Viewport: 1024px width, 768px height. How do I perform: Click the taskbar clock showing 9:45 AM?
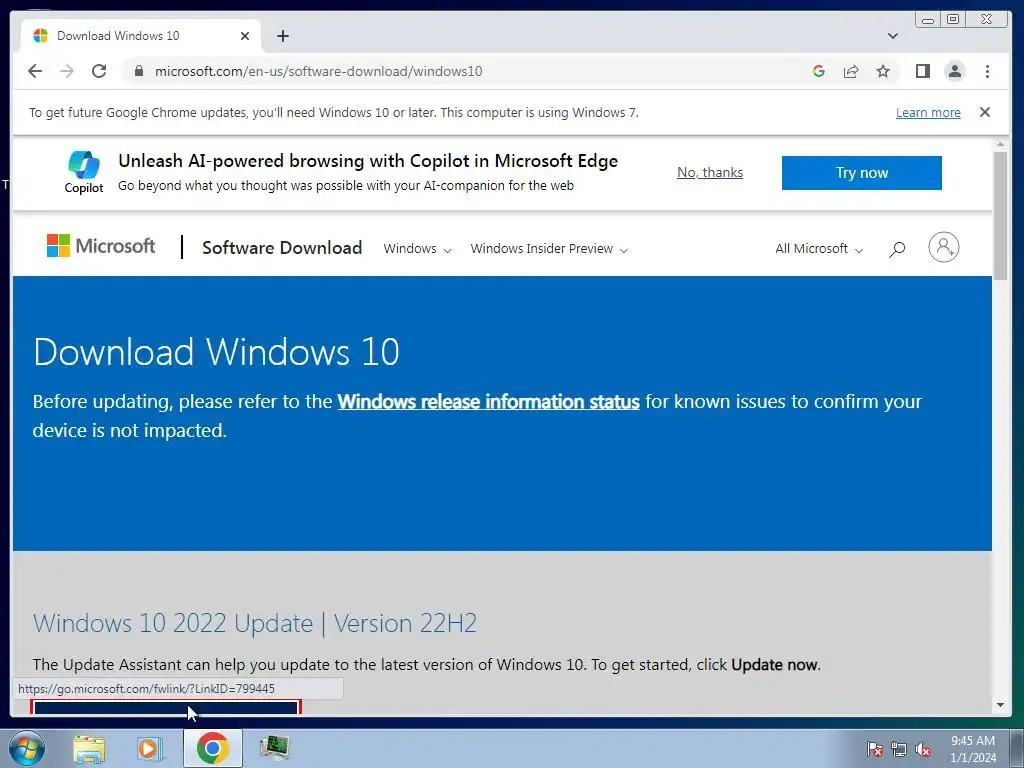pyautogui.click(x=972, y=749)
